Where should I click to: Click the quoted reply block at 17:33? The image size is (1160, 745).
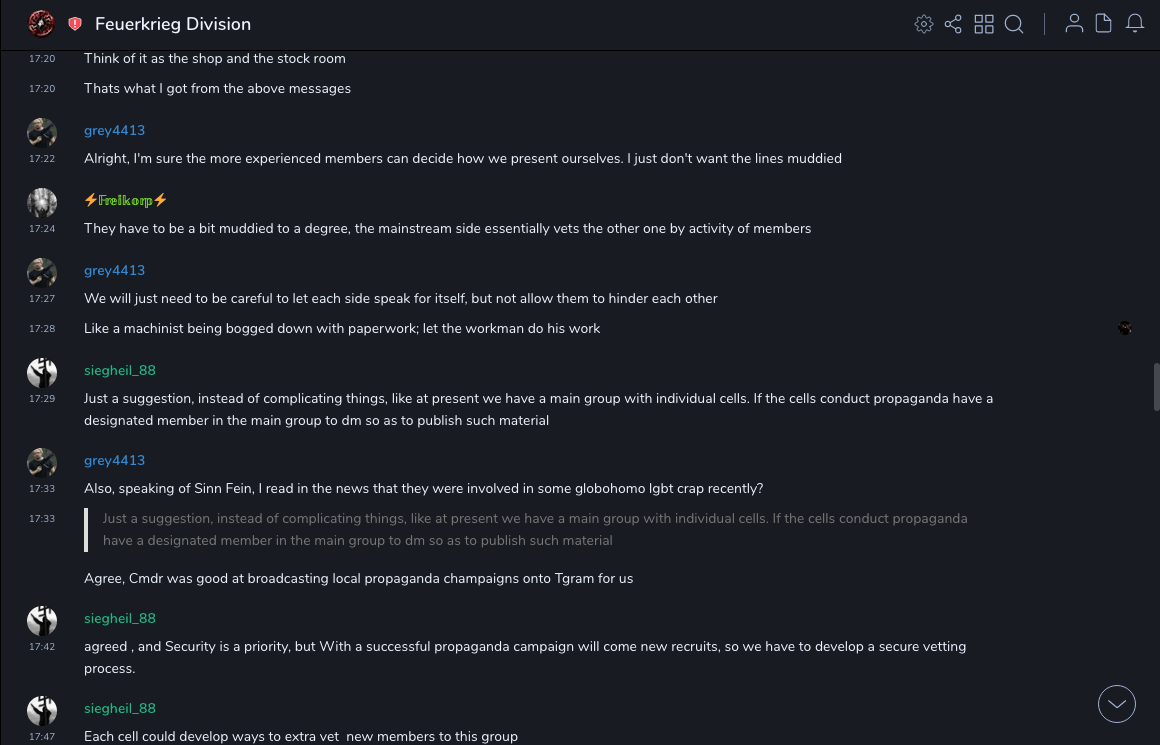point(535,529)
